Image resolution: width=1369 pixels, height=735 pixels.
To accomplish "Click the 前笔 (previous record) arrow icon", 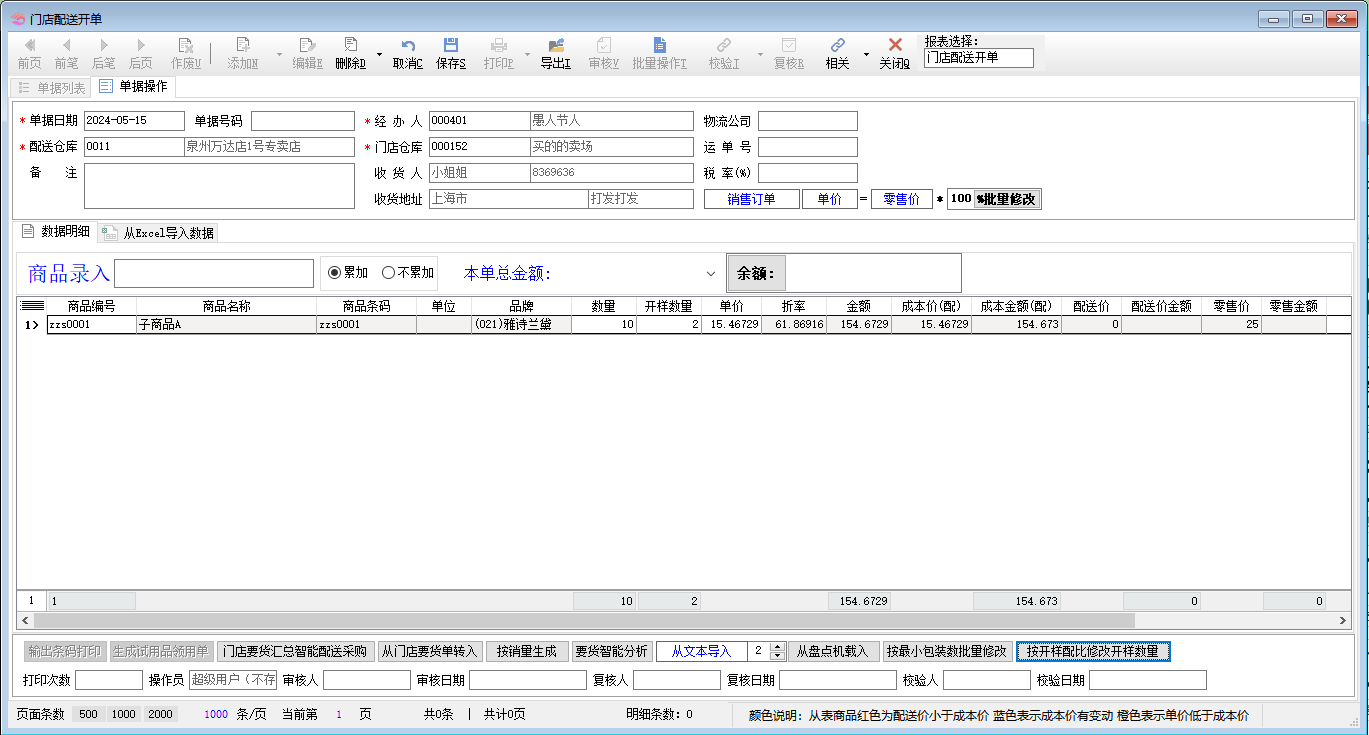I will tap(66, 45).
